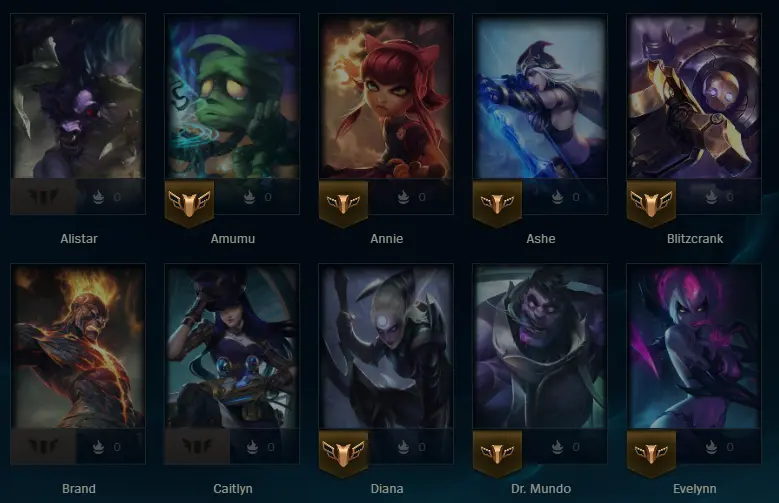Choose the Annie champion portrait

coord(386,96)
